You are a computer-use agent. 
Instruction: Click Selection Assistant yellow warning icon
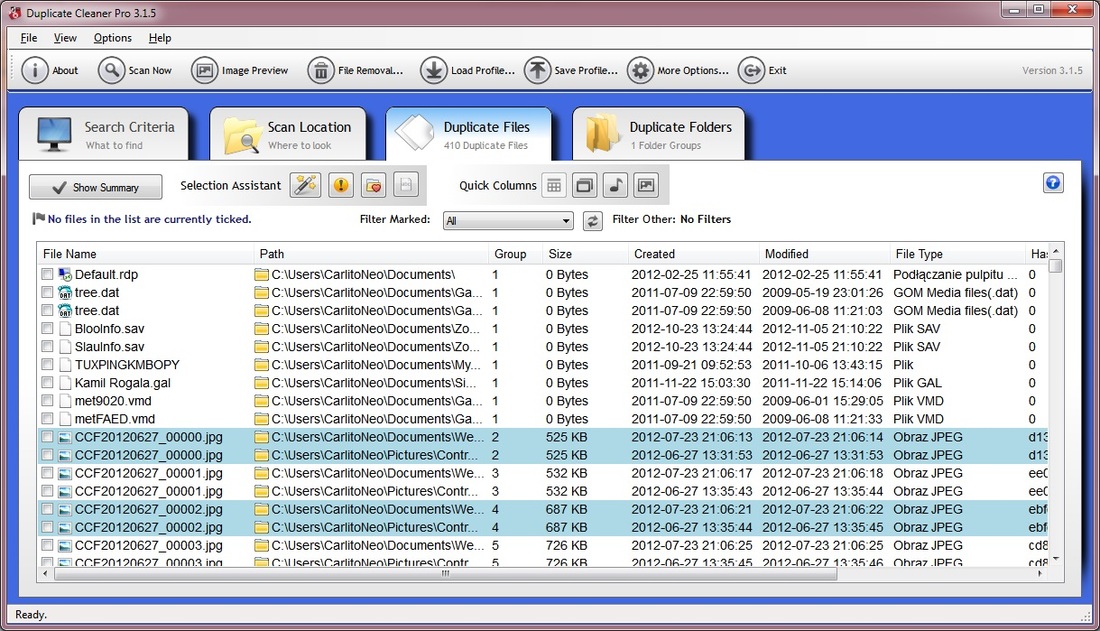click(340, 185)
